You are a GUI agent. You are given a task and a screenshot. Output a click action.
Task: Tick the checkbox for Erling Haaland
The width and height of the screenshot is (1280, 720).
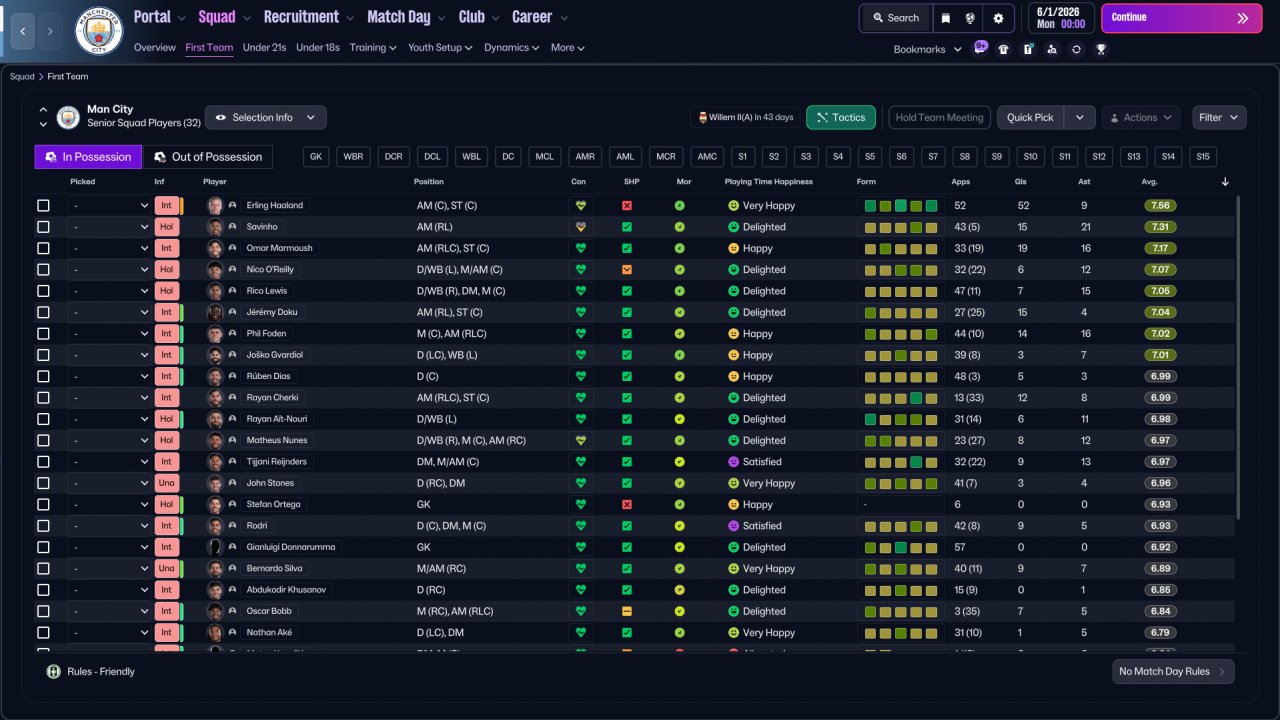pos(43,206)
